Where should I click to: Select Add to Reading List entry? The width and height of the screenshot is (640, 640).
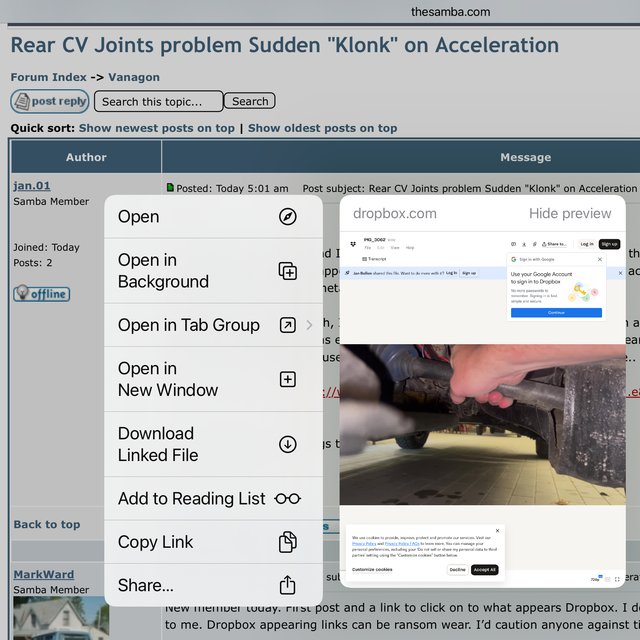tap(213, 498)
